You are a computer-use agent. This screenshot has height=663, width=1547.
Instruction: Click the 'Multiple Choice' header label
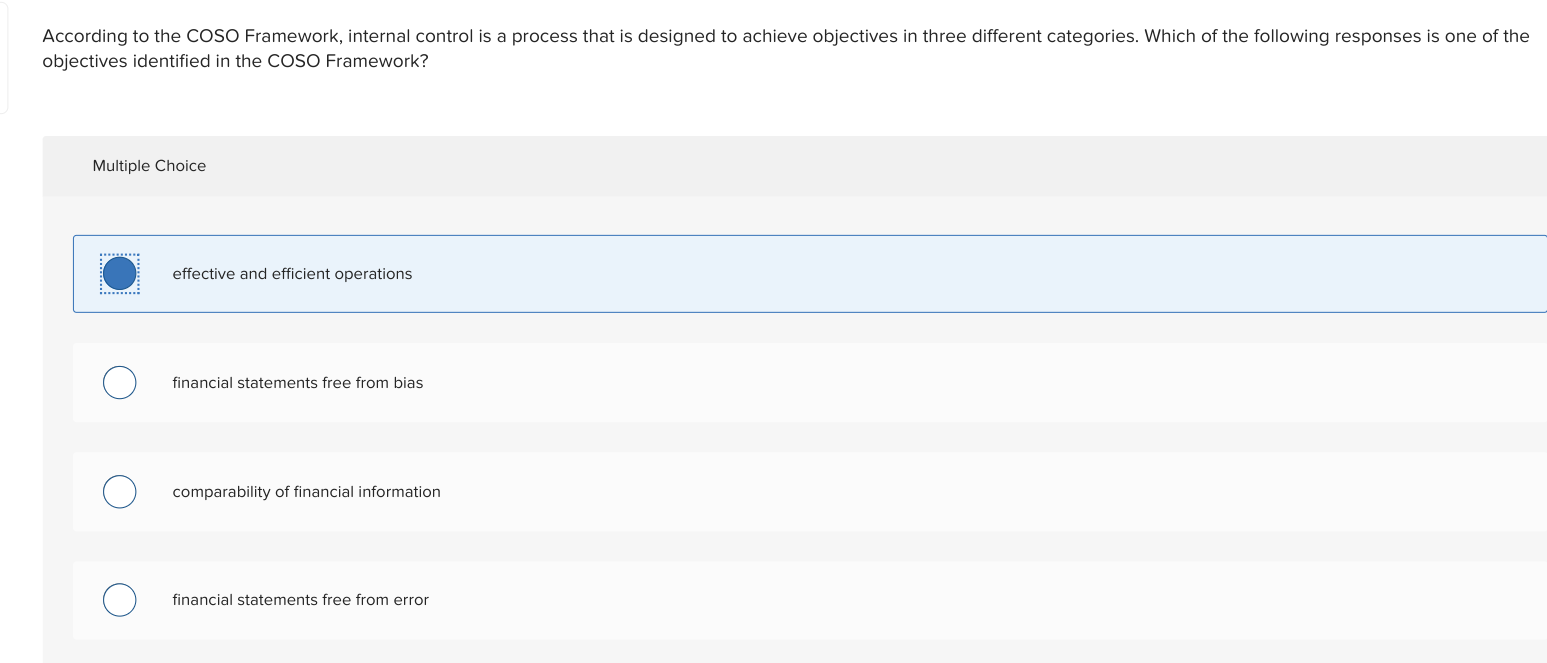click(x=149, y=165)
